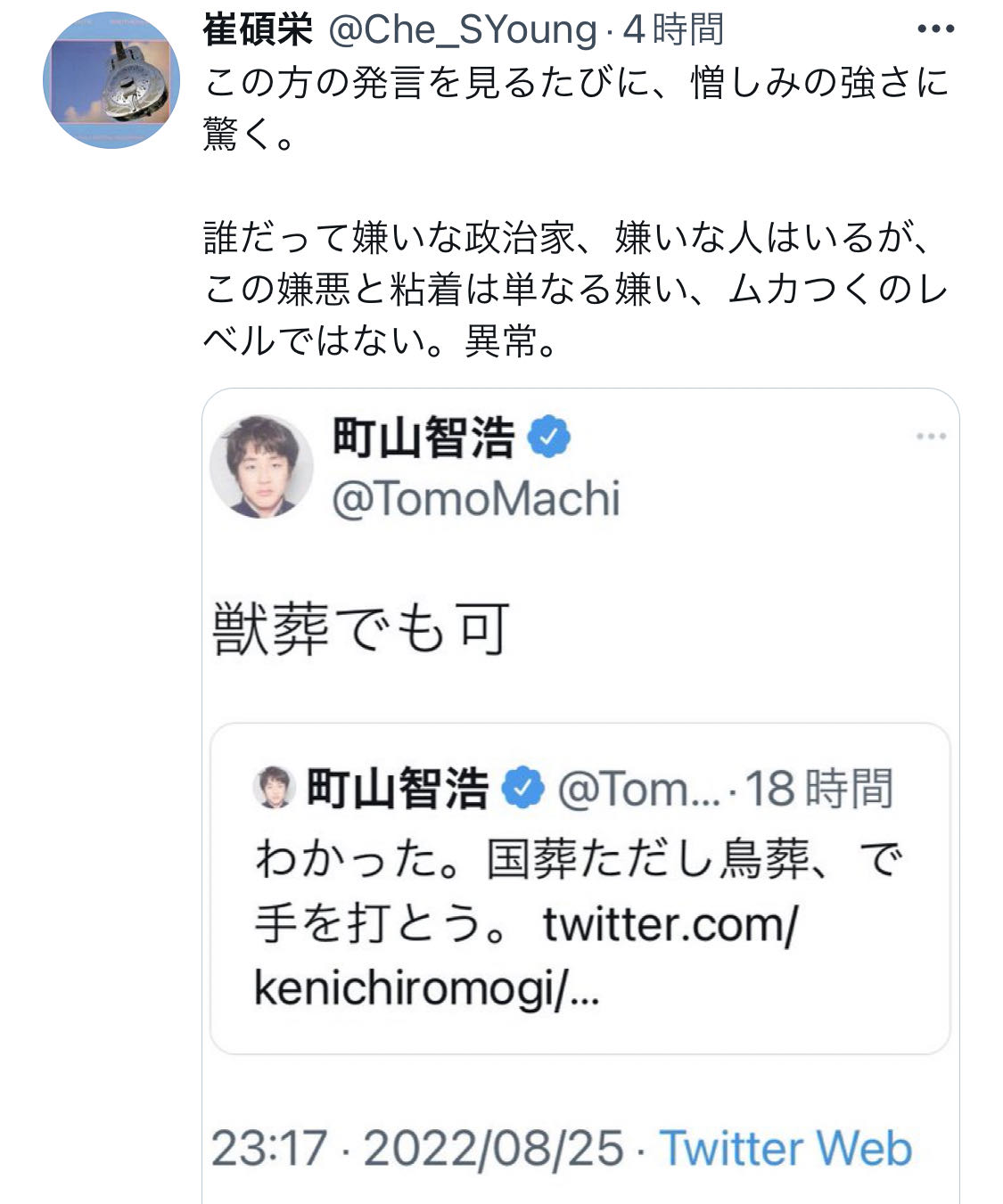
Task: Open the more options menu for 崔碩栄's tweet
Action: (935, 29)
